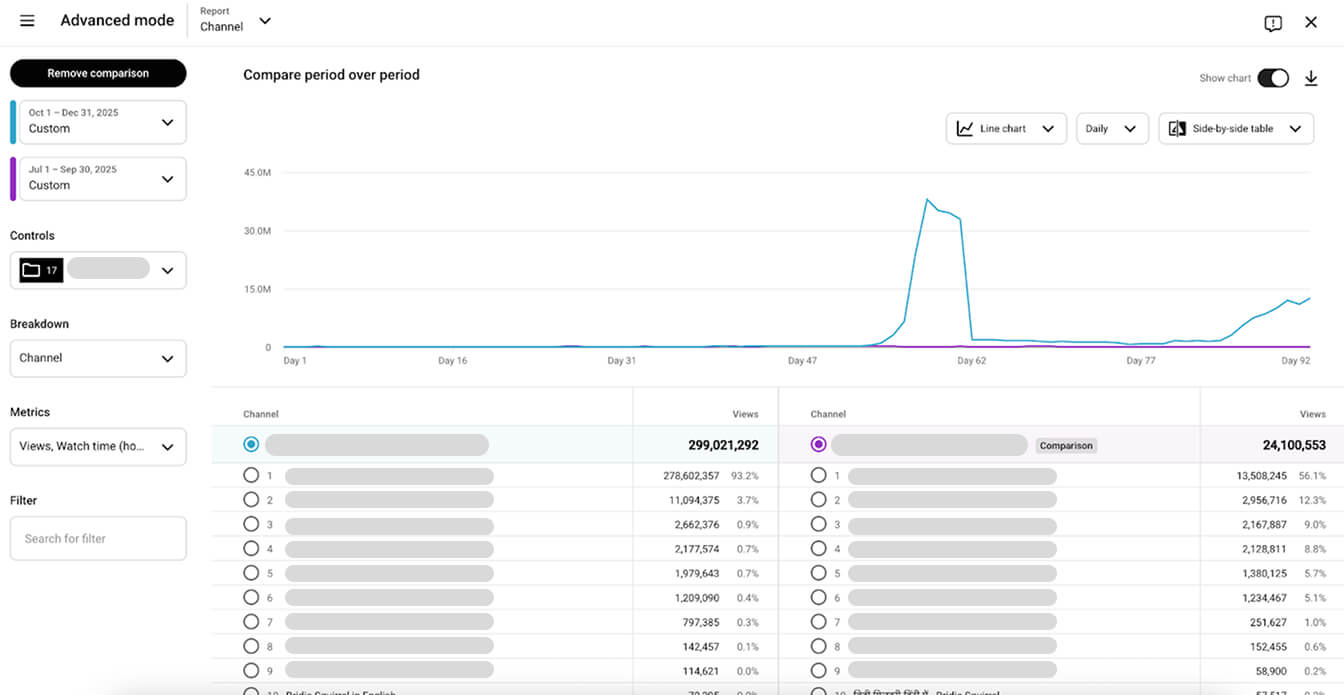Click the 45.0M axis label
Viewport: 1344px width, 695px height.
tap(257, 173)
